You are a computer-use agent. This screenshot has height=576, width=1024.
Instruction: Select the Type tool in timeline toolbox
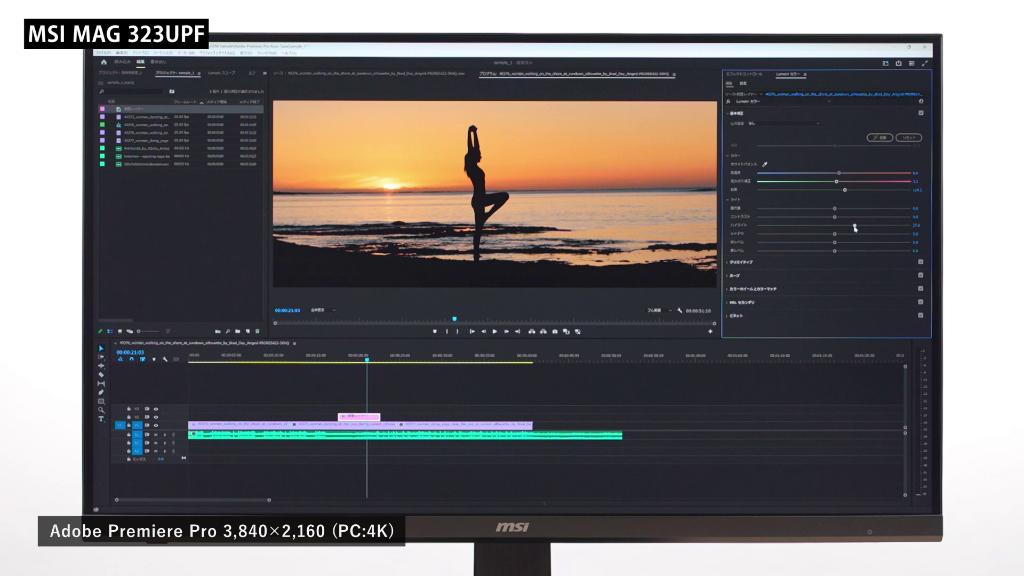(x=101, y=419)
